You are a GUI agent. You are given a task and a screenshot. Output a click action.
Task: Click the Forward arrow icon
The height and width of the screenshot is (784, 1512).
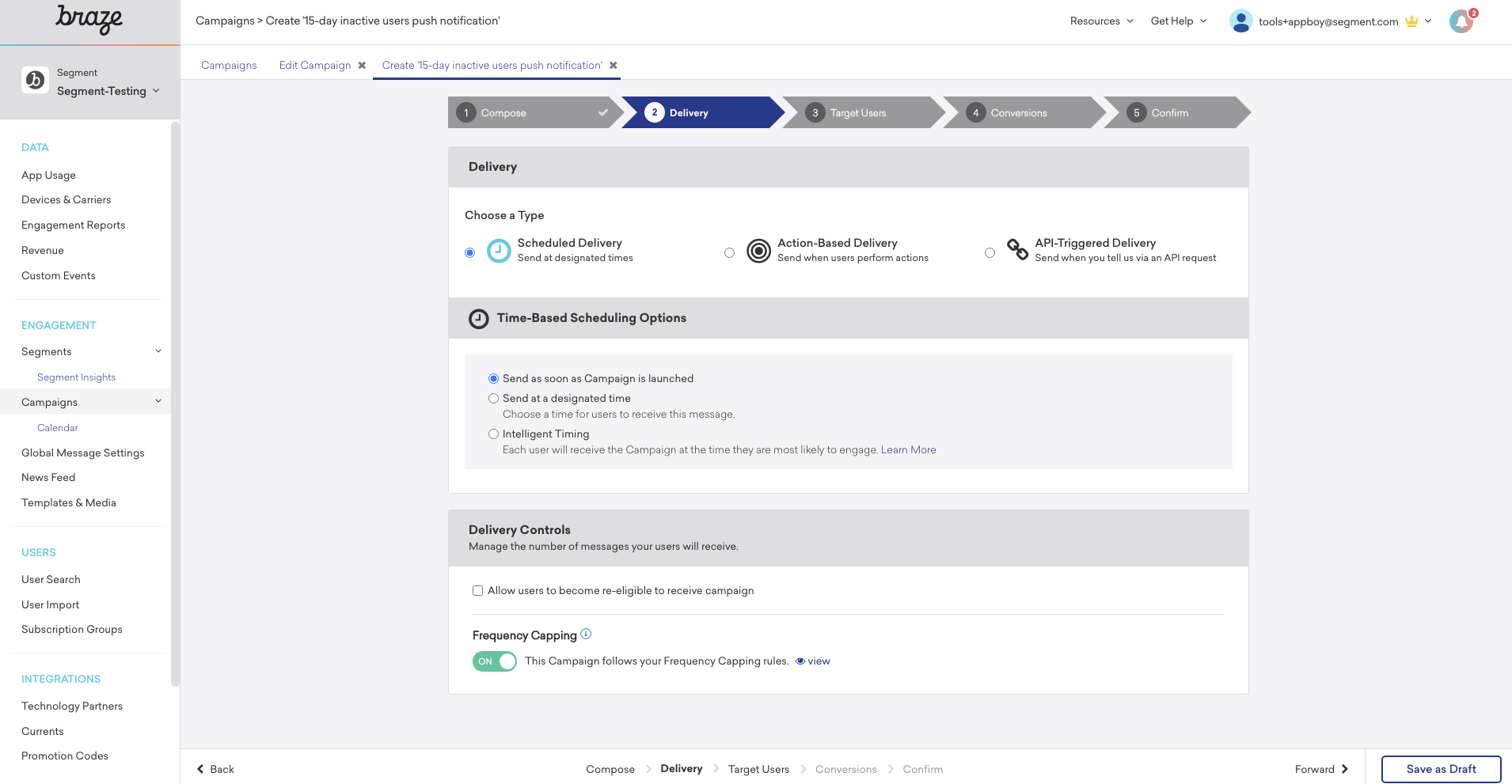1344,769
